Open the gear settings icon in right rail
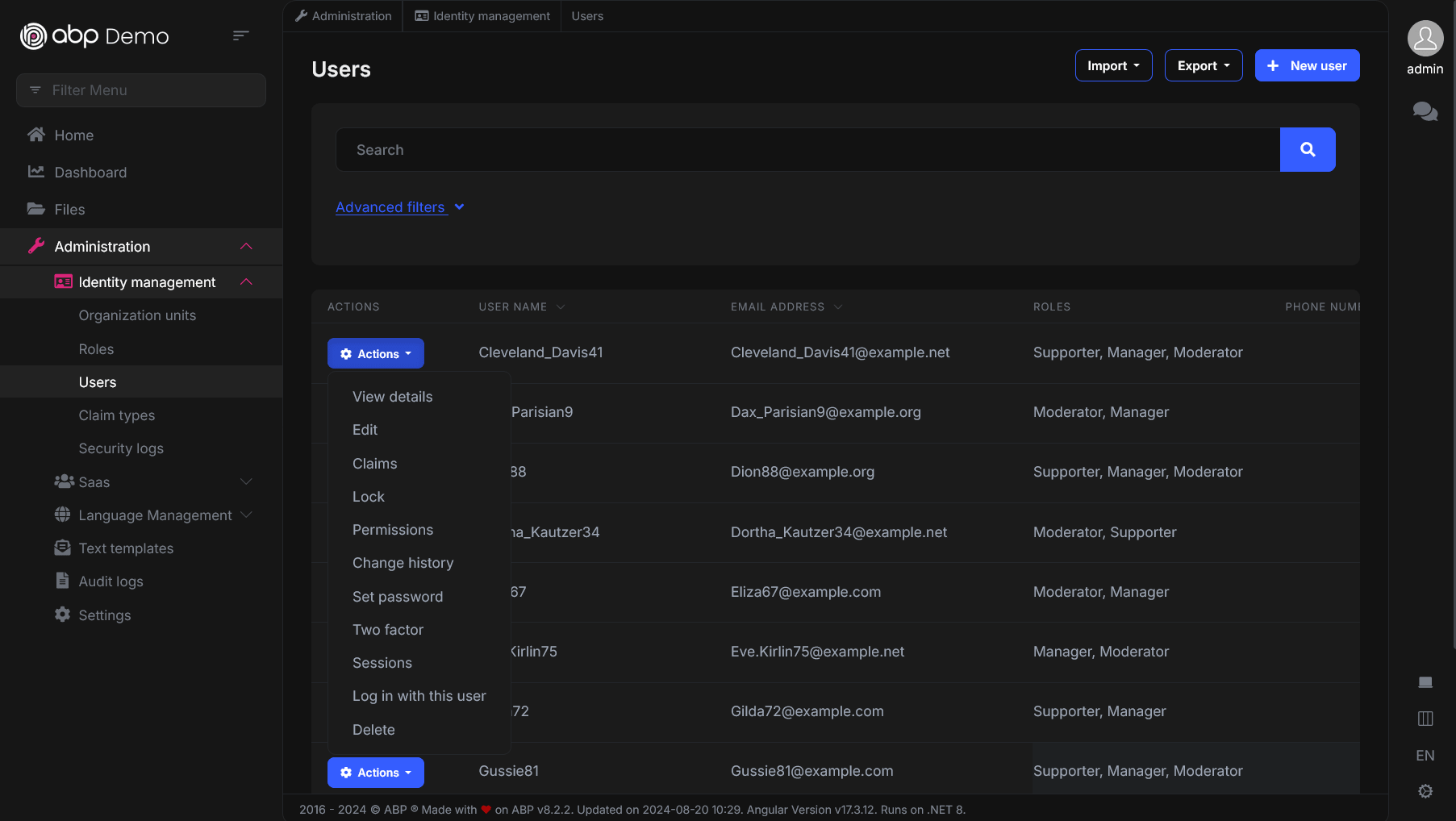 click(1425, 791)
